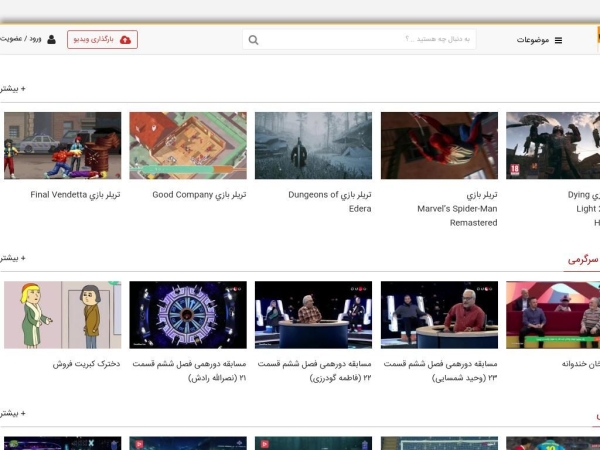
Task: Open Dying Light trailer thumbnail
Action: pyautogui.click(x=553, y=145)
